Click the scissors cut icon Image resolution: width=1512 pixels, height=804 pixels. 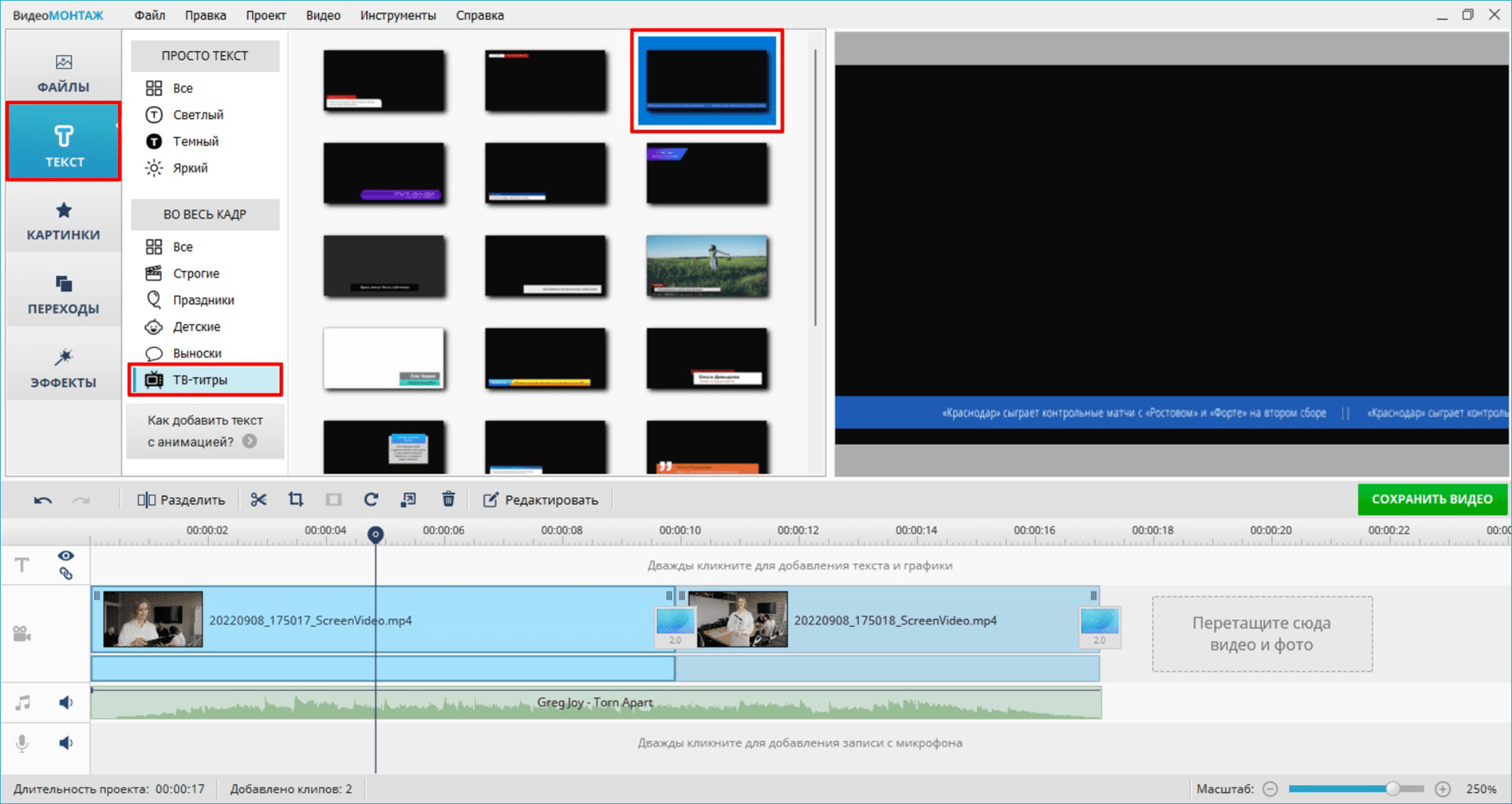(258, 500)
